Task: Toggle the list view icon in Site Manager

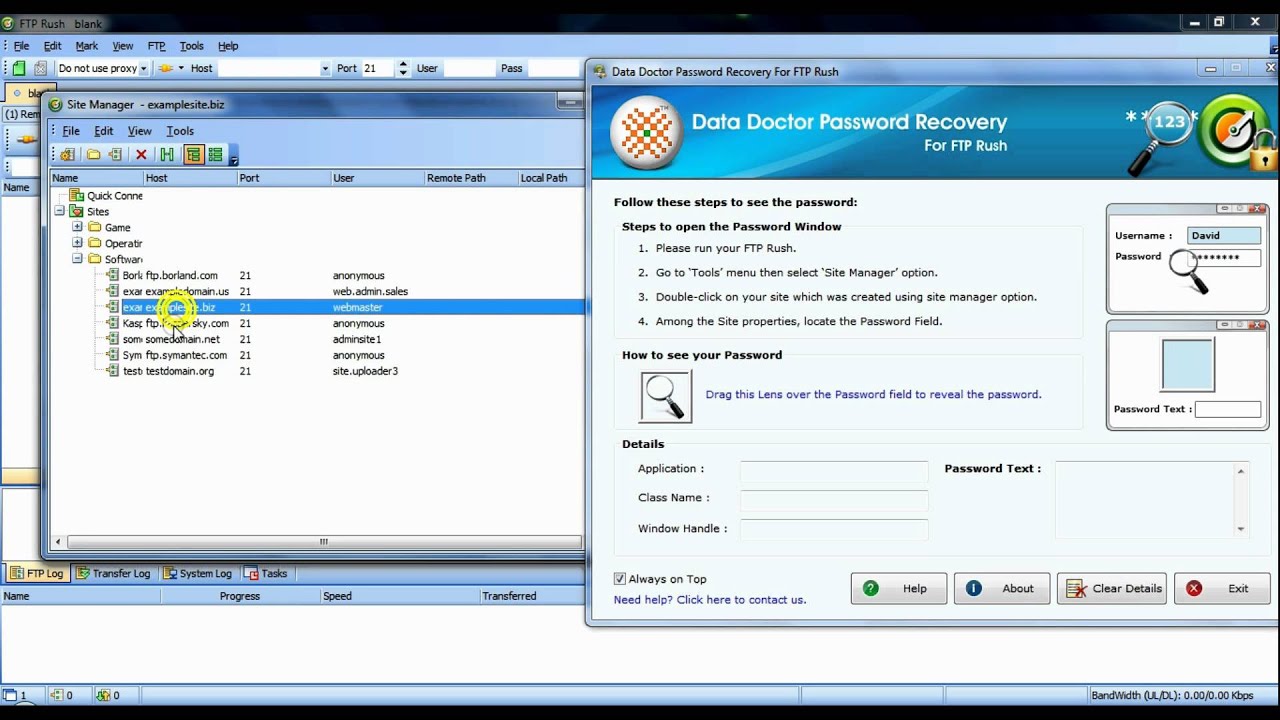Action: (x=215, y=155)
